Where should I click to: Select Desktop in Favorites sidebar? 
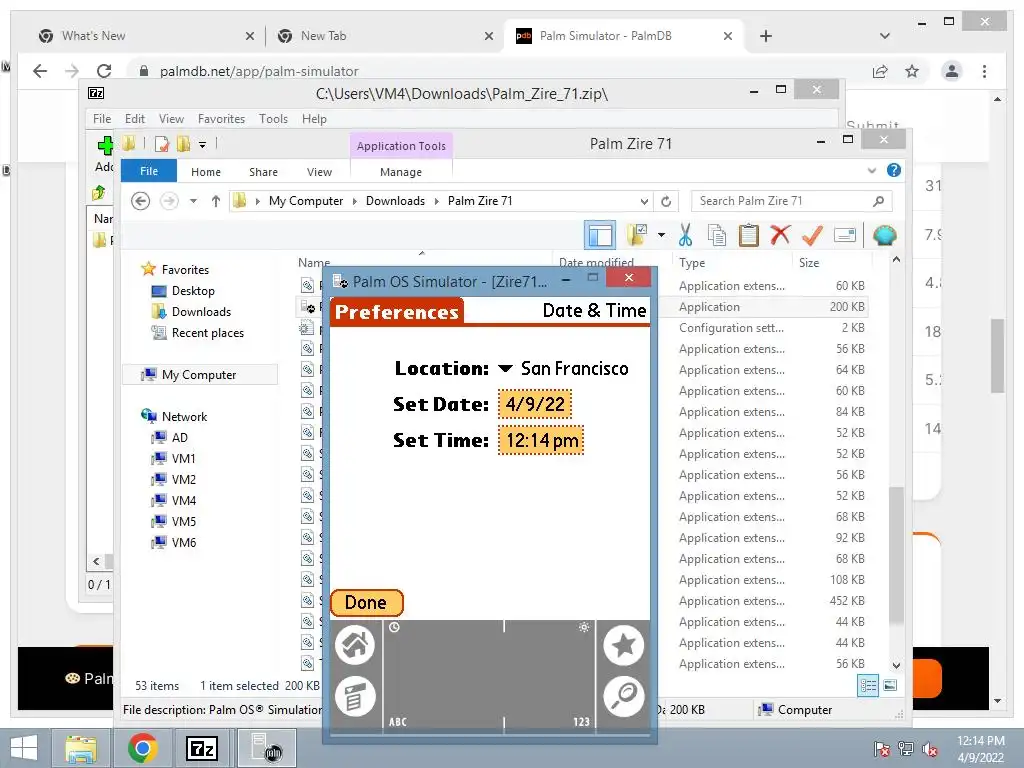click(x=193, y=291)
